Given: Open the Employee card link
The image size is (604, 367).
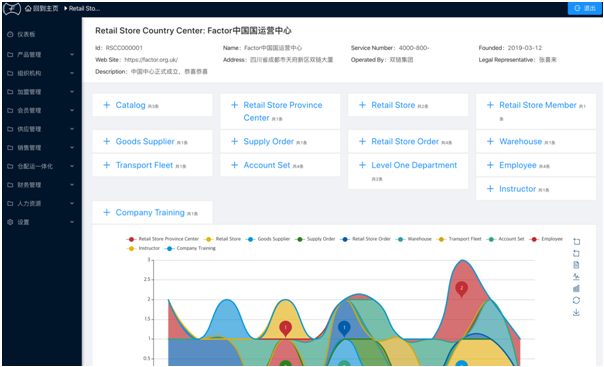Looking at the screenshot, I should click(518, 165).
